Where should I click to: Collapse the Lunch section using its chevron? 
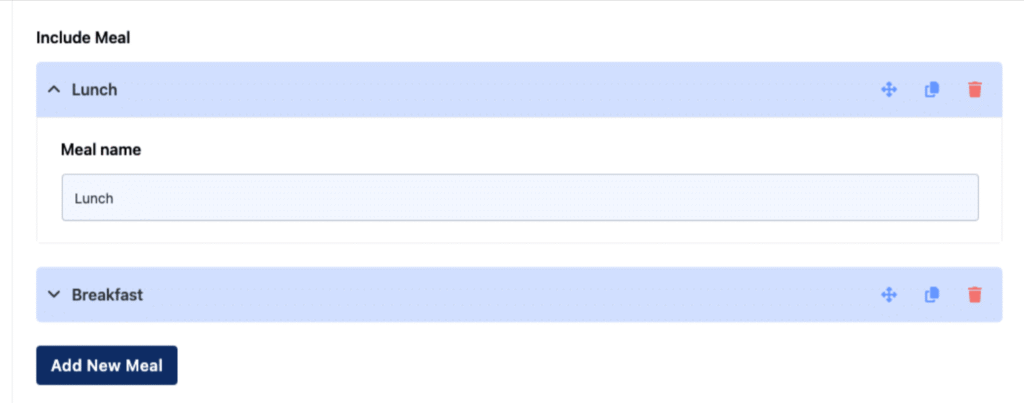[54, 89]
